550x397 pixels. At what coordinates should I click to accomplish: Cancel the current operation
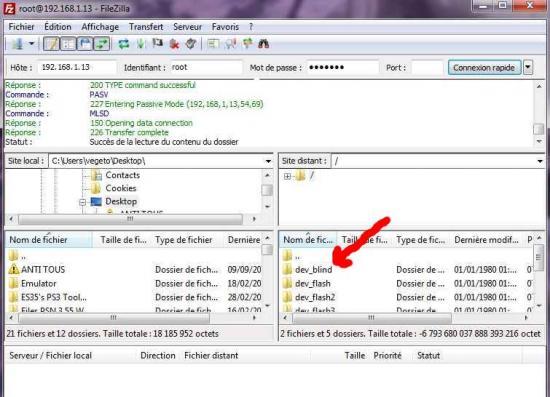click(157, 43)
